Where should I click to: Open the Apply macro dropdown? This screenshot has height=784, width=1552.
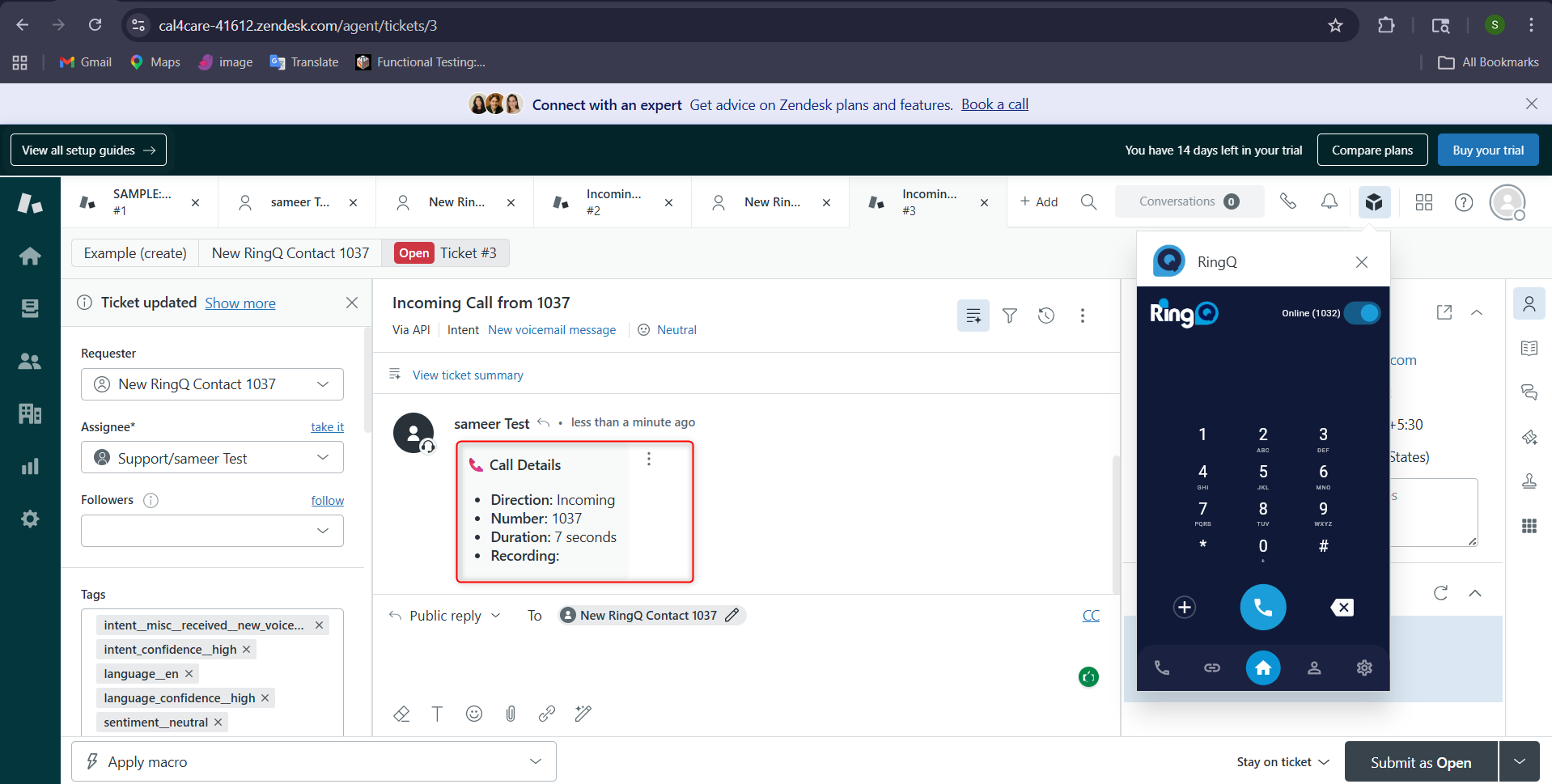click(x=314, y=761)
